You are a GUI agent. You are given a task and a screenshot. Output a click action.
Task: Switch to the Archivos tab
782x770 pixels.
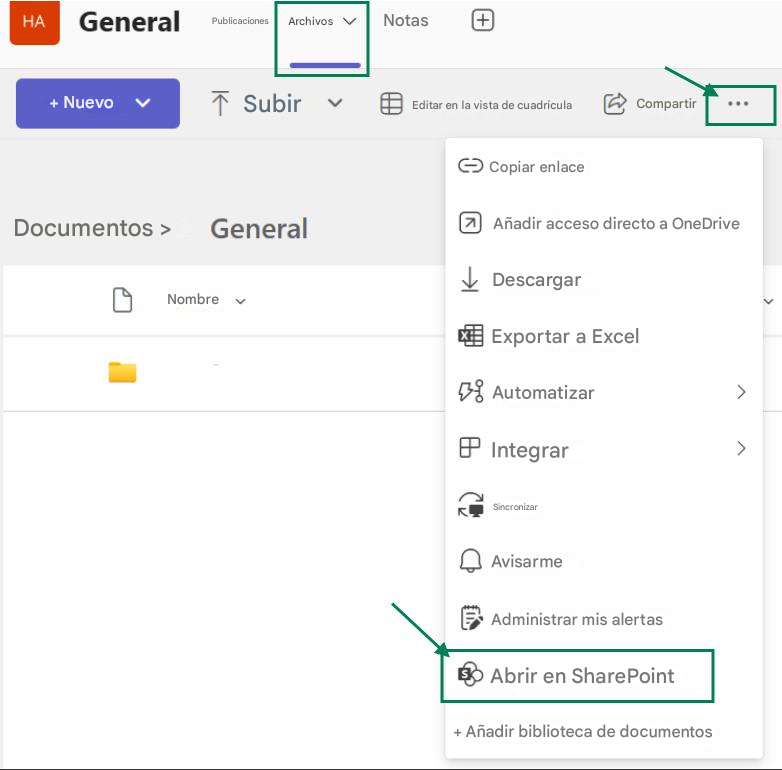click(x=310, y=21)
